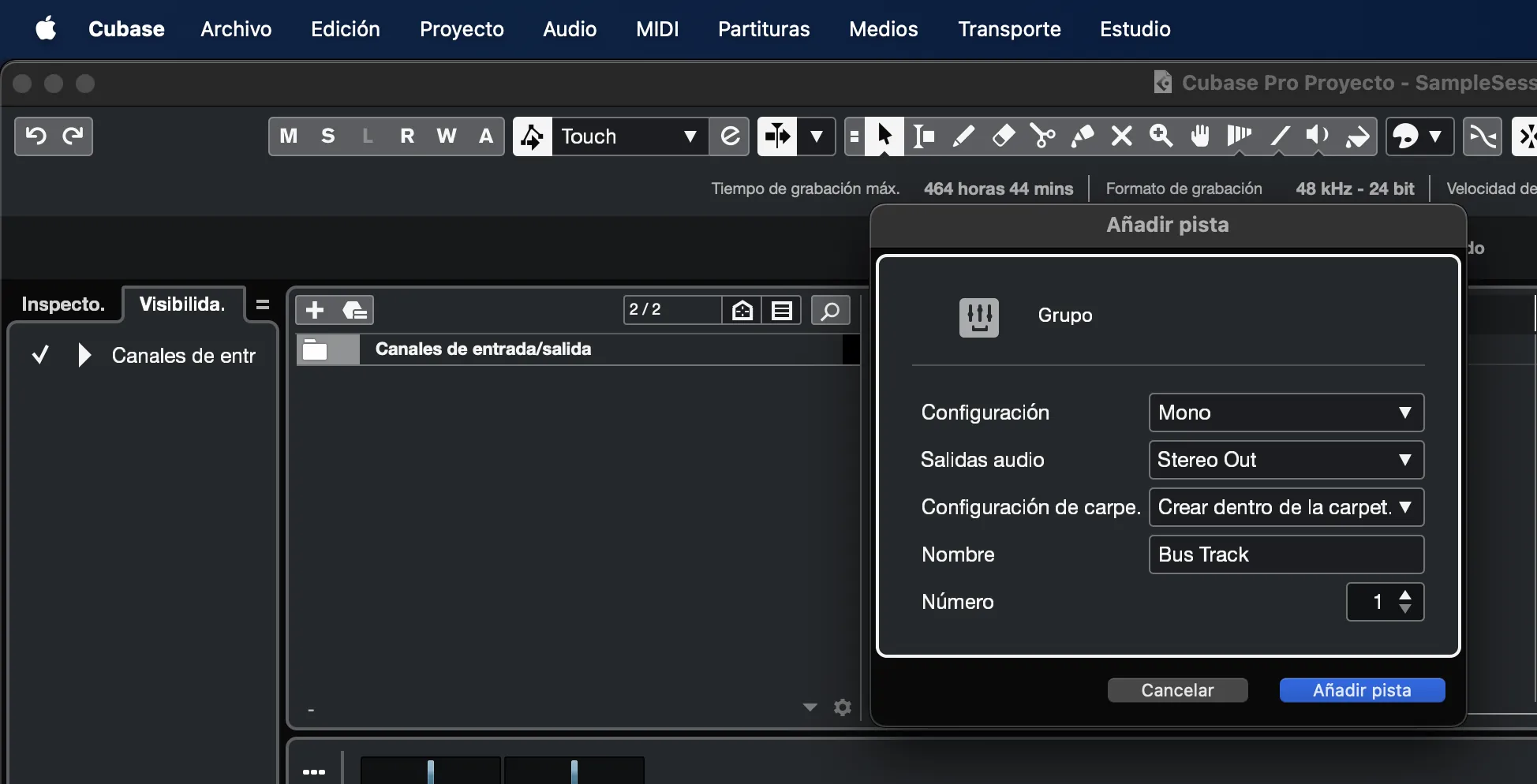Screen dimensions: 1537x784
Task: Select the Object Selection arrow tool
Action: click(884, 136)
